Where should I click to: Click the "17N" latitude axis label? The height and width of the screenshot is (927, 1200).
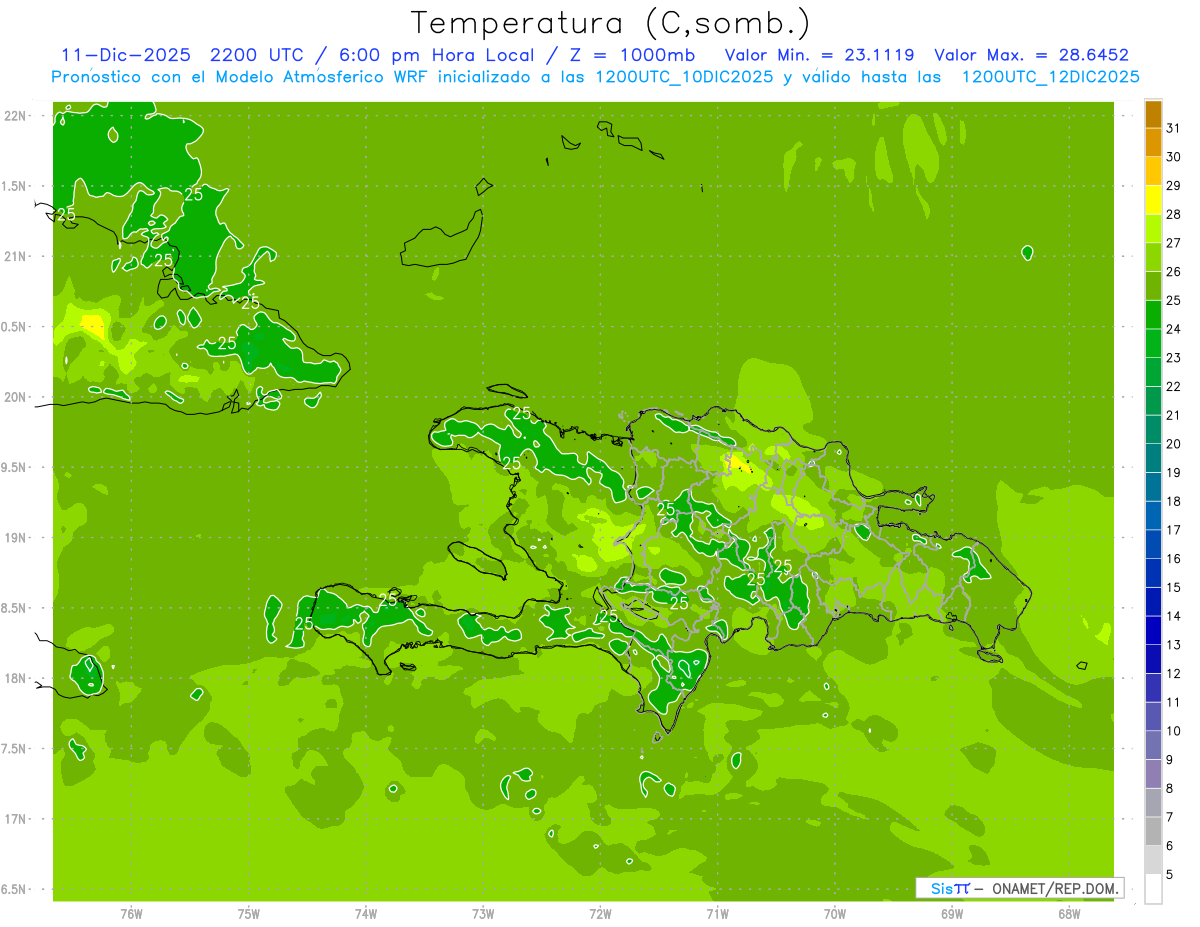click(15, 819)
